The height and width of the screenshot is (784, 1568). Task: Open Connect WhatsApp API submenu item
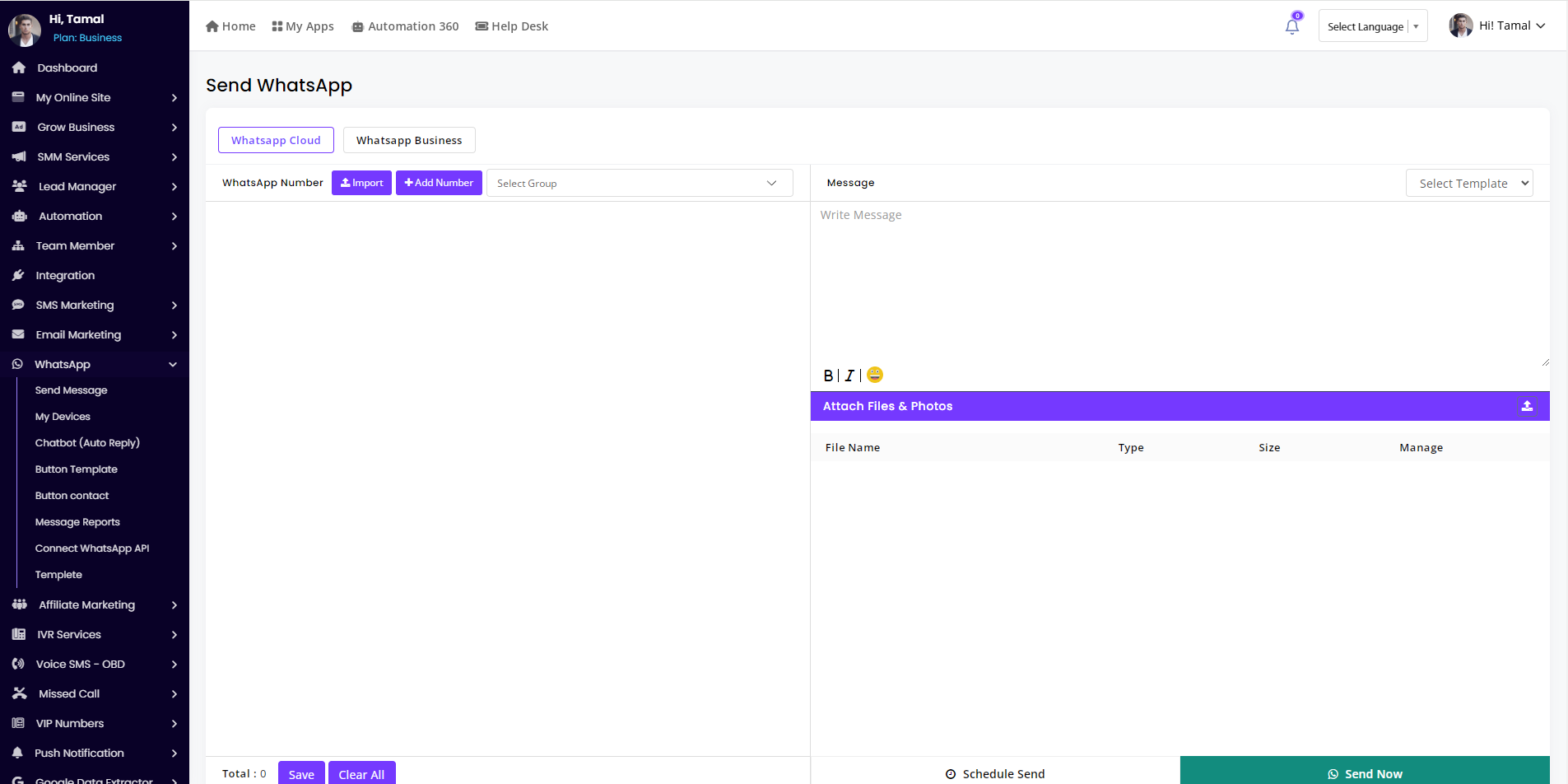click(x=92, y=548)
